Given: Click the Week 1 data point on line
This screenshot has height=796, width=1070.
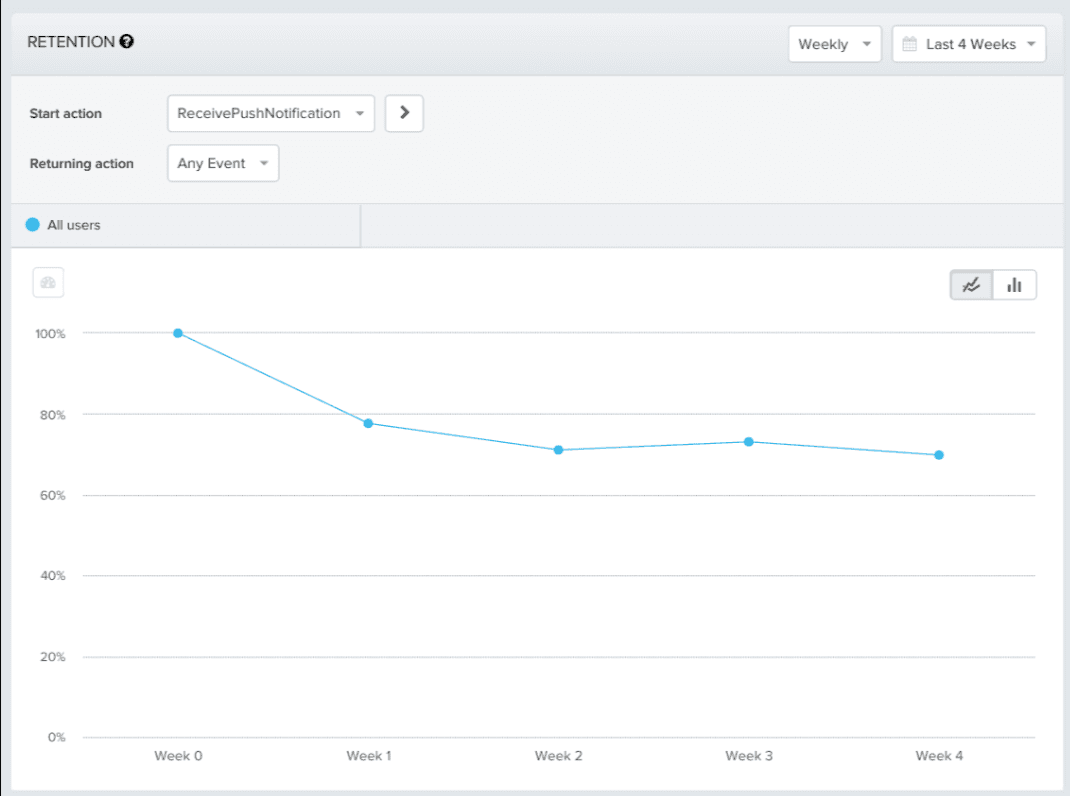Looking at the screenshot, I should coord(368,423).
